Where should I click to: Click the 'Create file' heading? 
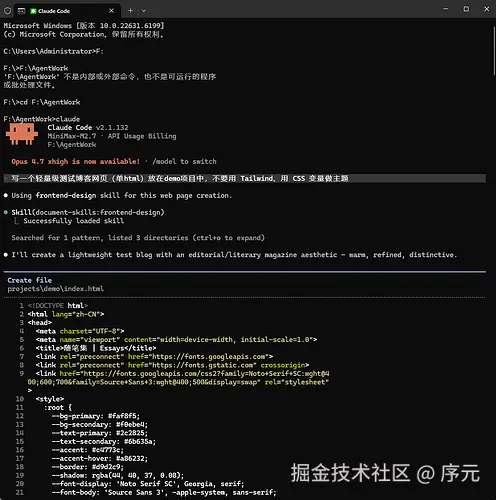click(30, 280)
